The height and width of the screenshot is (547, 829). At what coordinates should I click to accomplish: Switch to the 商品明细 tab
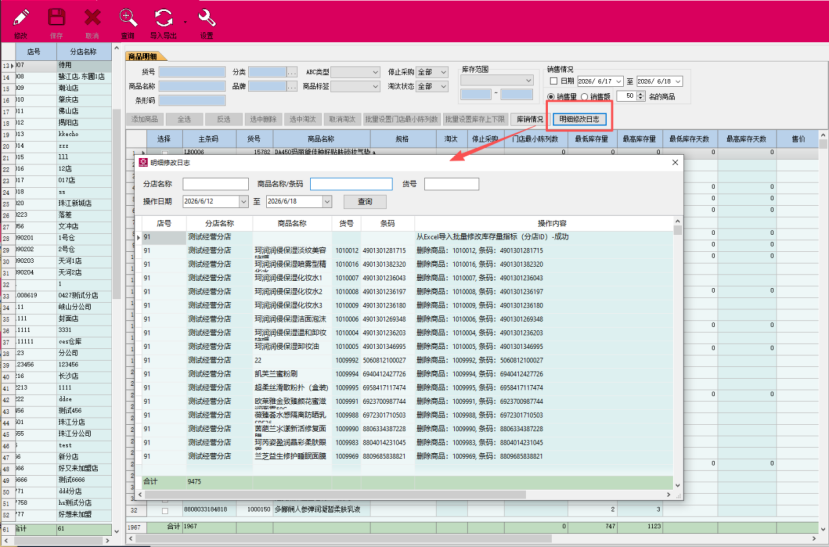click(x=144, y=56)
